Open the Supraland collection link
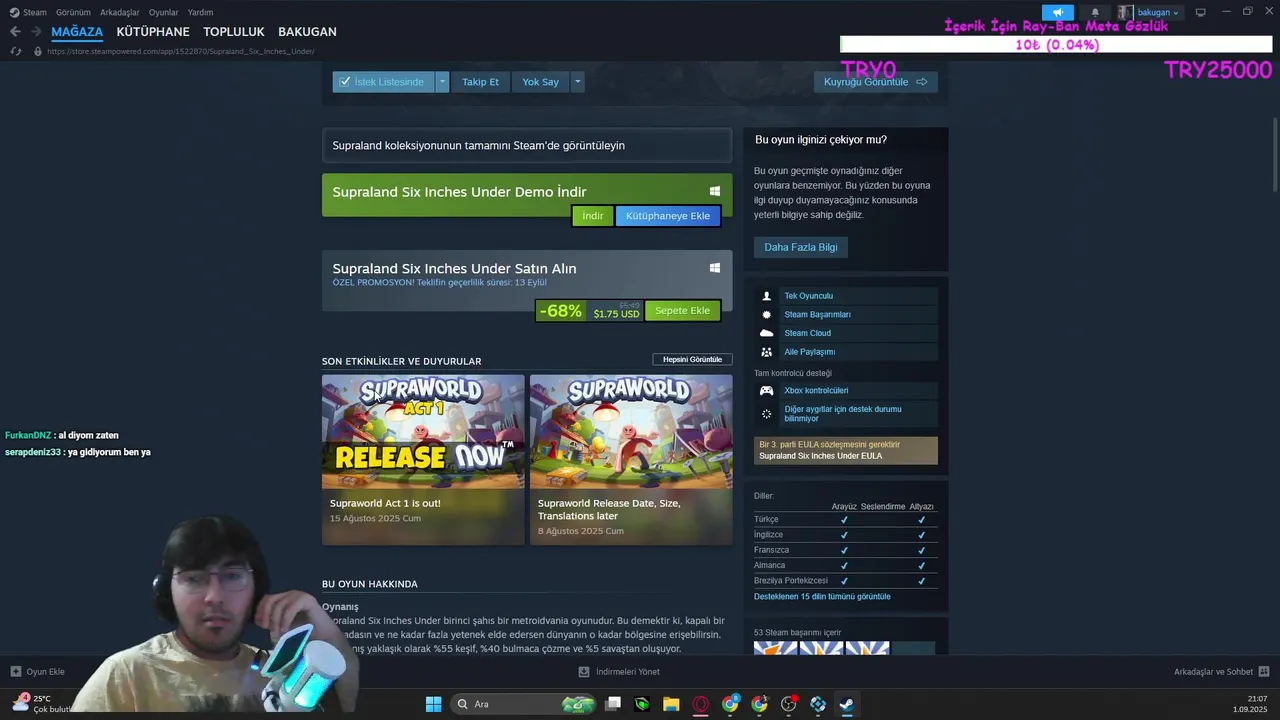Screen dimensions: 1280x720 (x=527, y=145)
